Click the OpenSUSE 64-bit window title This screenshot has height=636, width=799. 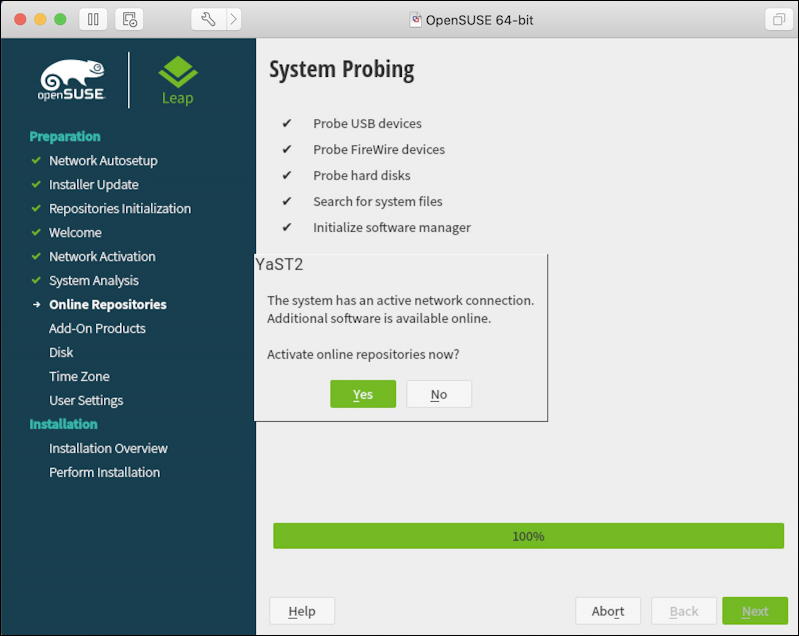pos(480,20)
